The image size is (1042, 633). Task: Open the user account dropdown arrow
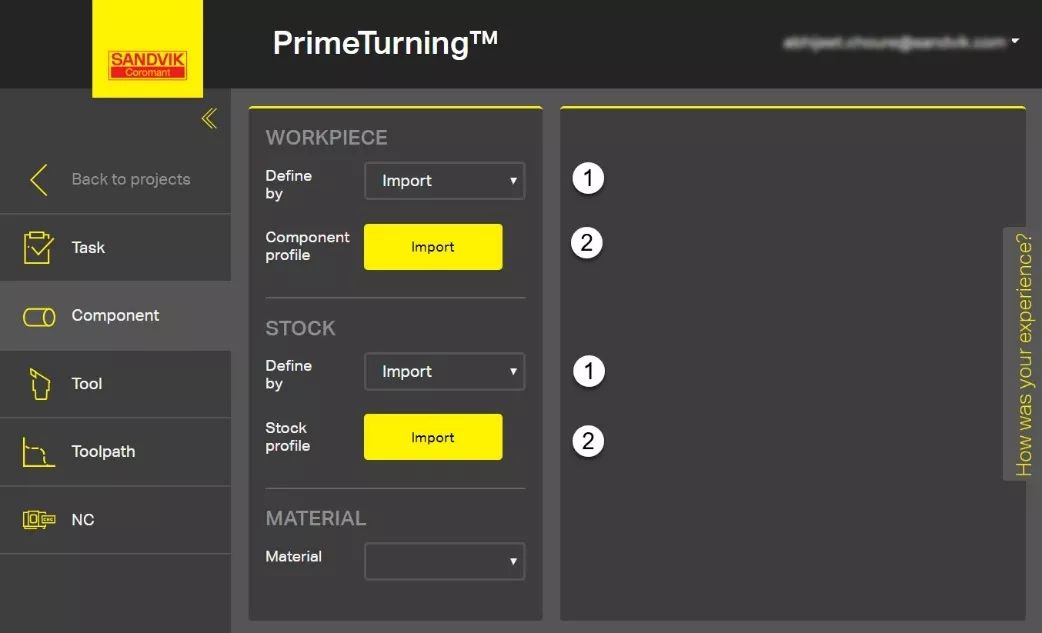click(x=1015, y=41)
